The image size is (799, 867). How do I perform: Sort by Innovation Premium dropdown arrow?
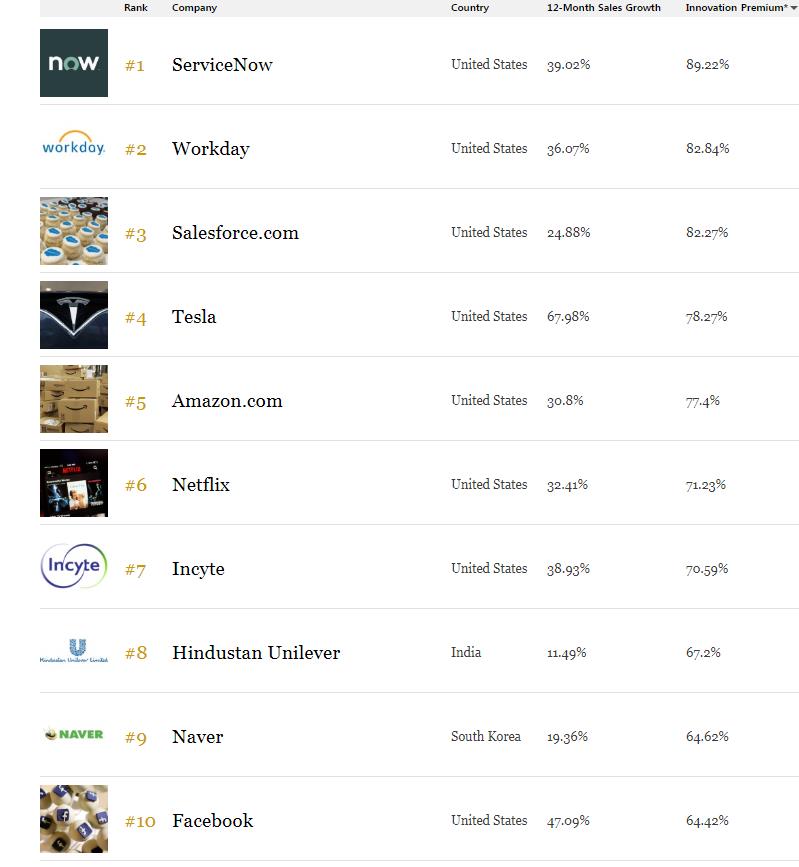(x=794, y=8)
